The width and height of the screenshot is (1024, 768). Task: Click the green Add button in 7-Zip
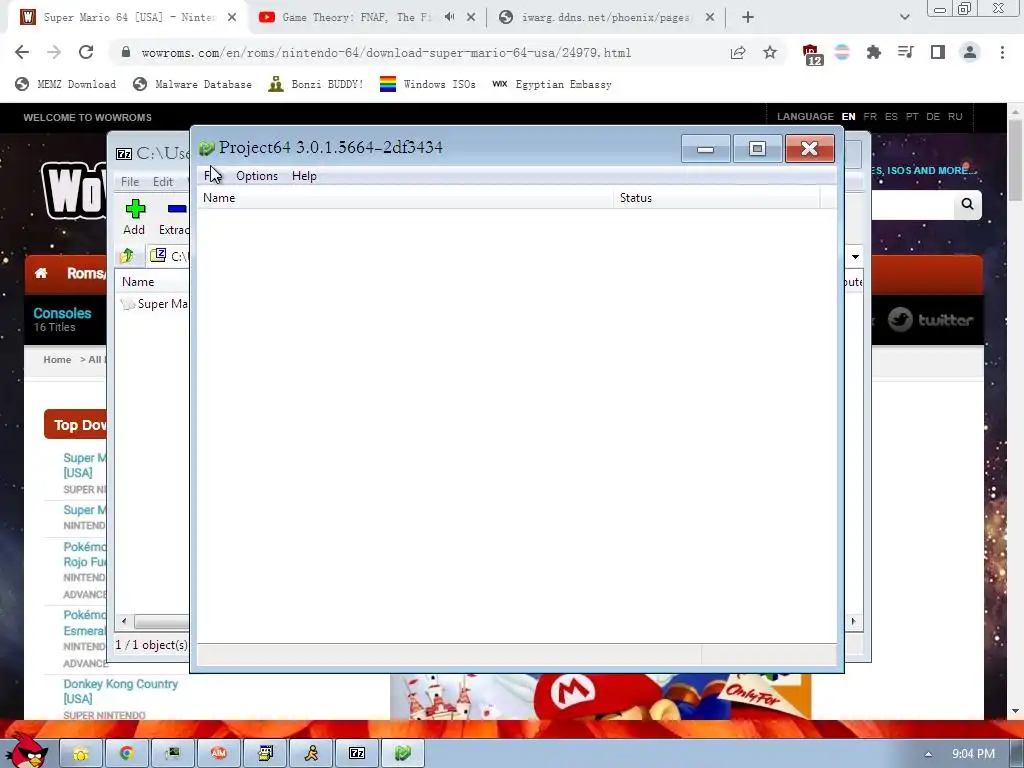coord(135,217)
